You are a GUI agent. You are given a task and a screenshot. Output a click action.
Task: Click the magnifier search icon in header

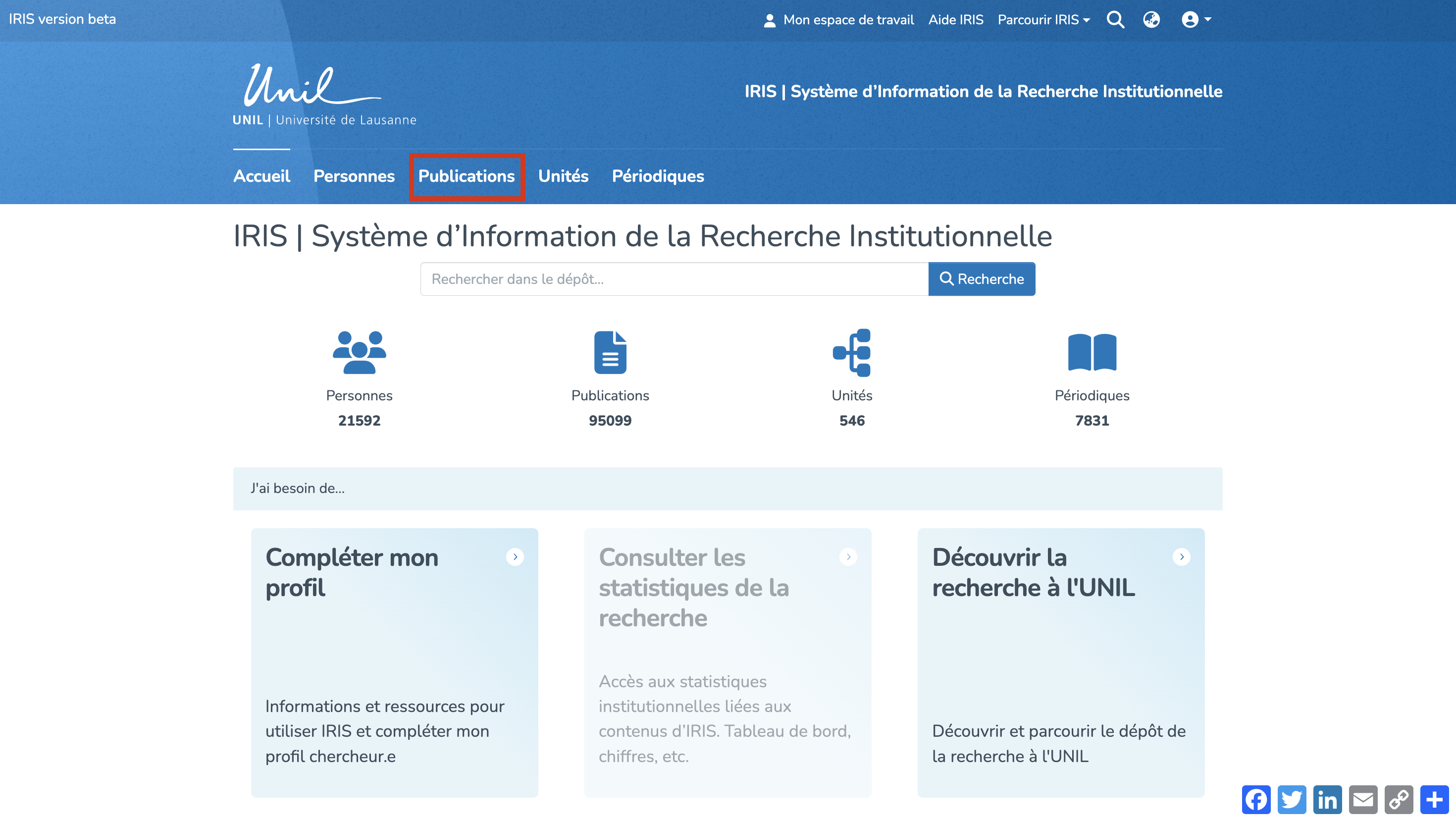pos(1115,20)
